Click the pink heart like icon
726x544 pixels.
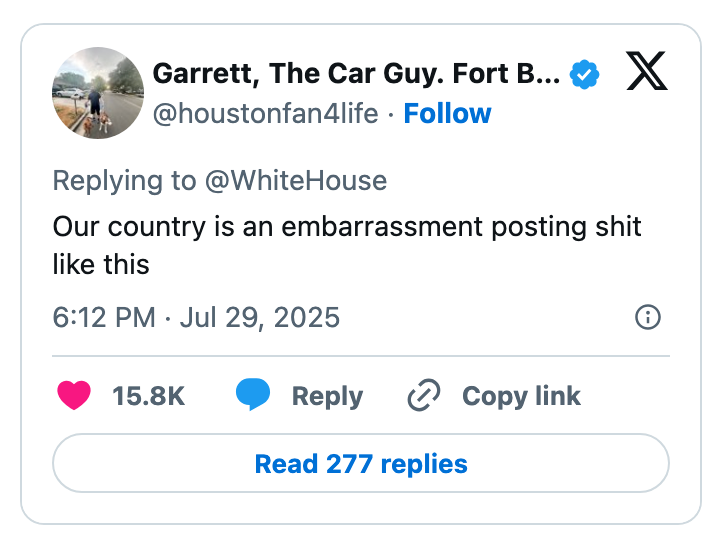74,396
